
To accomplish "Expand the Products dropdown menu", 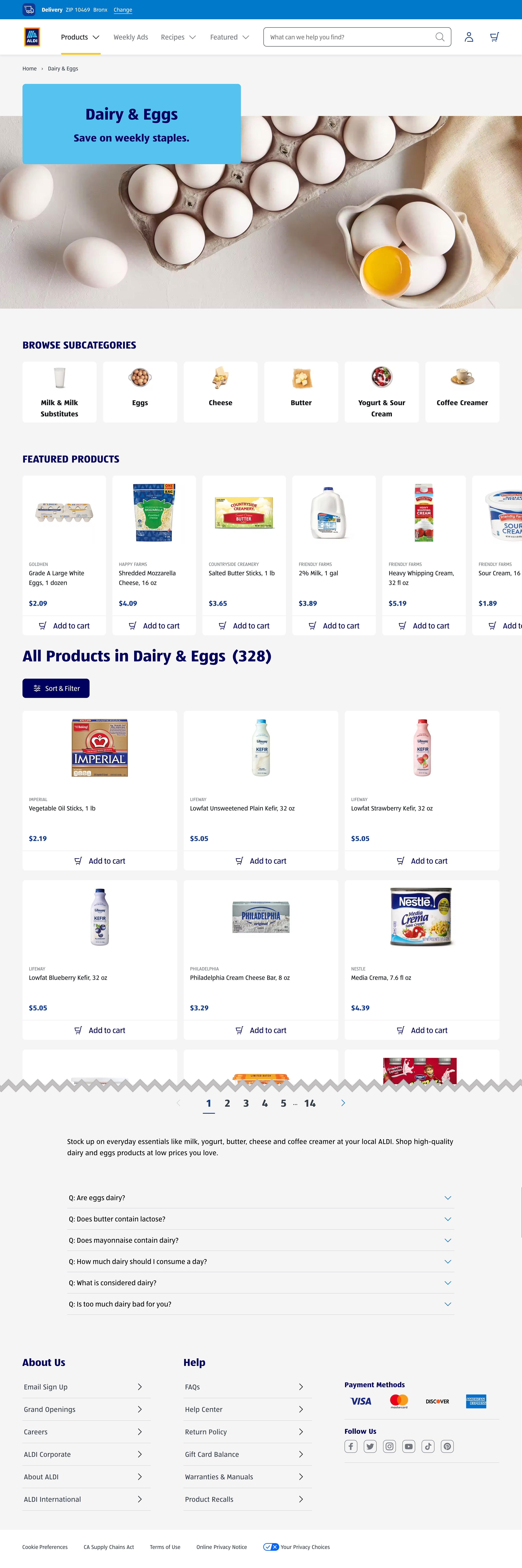I will pyautogui.click(x=80, y=37).
